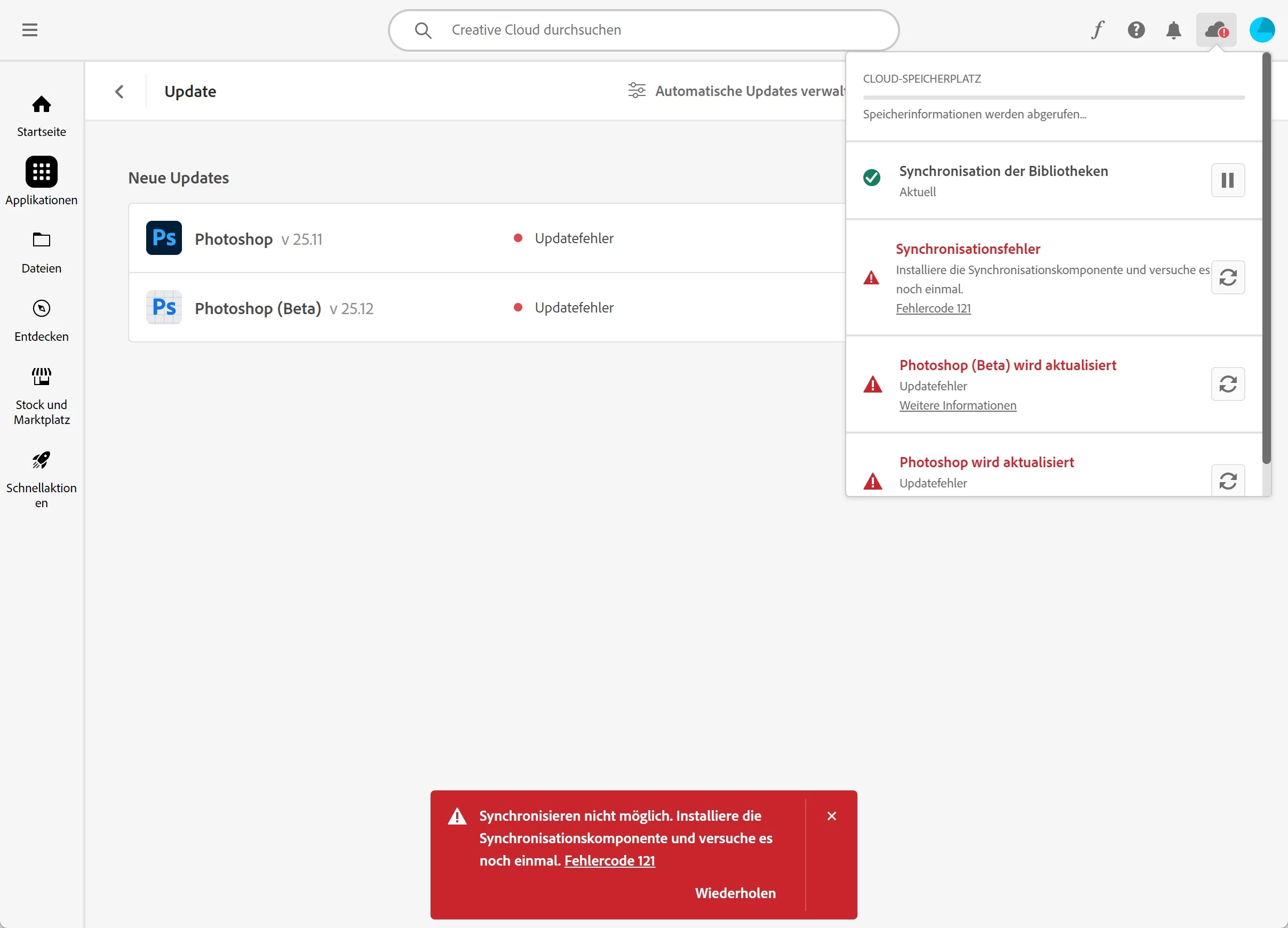
Task: Open Automatische Updates verwalten settings
Action: pyautogui.click(x=736, y=91)
